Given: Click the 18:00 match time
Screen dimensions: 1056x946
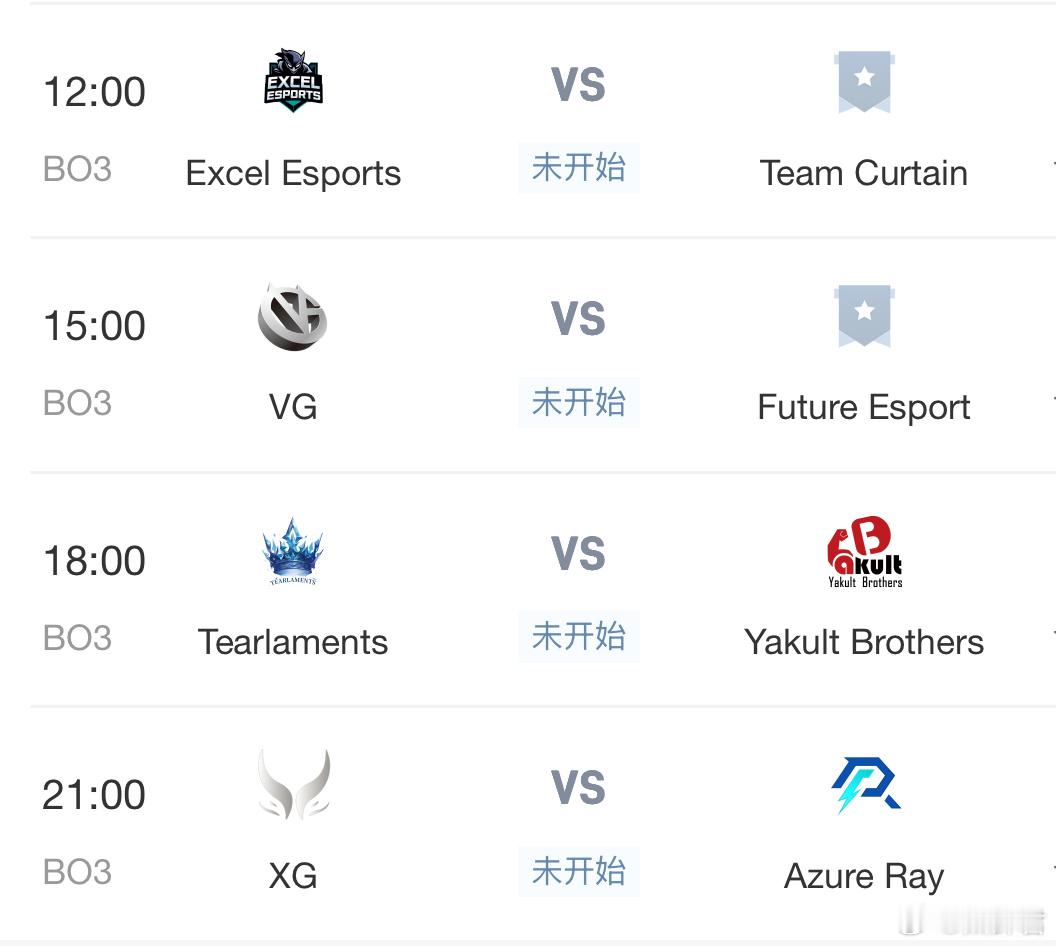Looking at the screenshot, I should [94, 560].
